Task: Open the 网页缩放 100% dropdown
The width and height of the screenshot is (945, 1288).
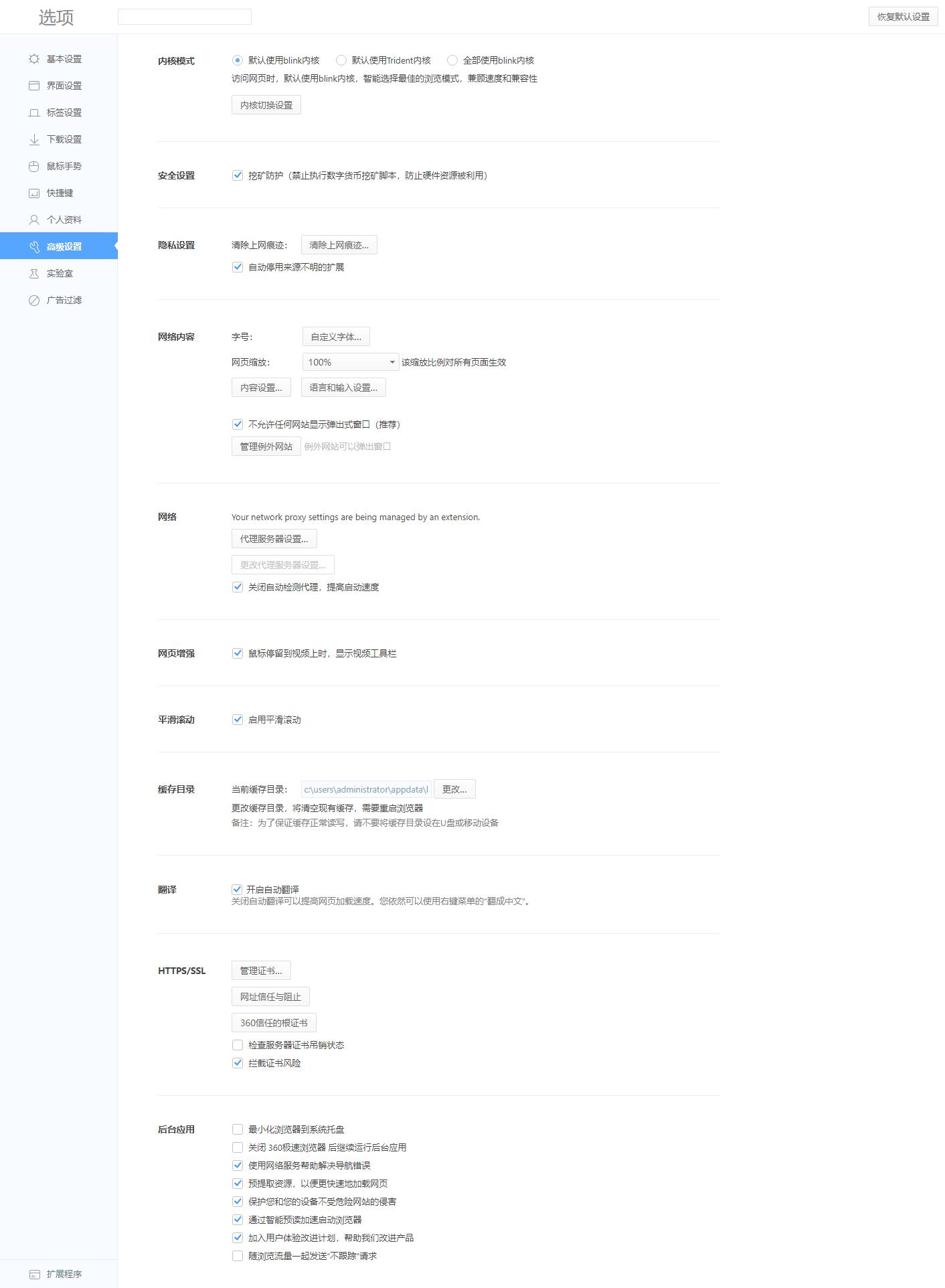Action: pyautogui.click(x=351, y=362)
